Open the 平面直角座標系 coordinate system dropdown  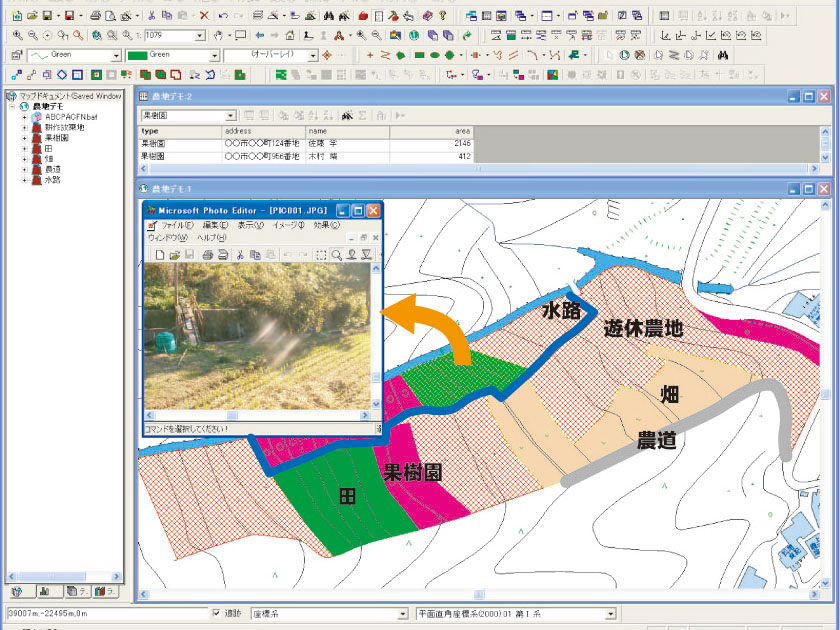610,613
